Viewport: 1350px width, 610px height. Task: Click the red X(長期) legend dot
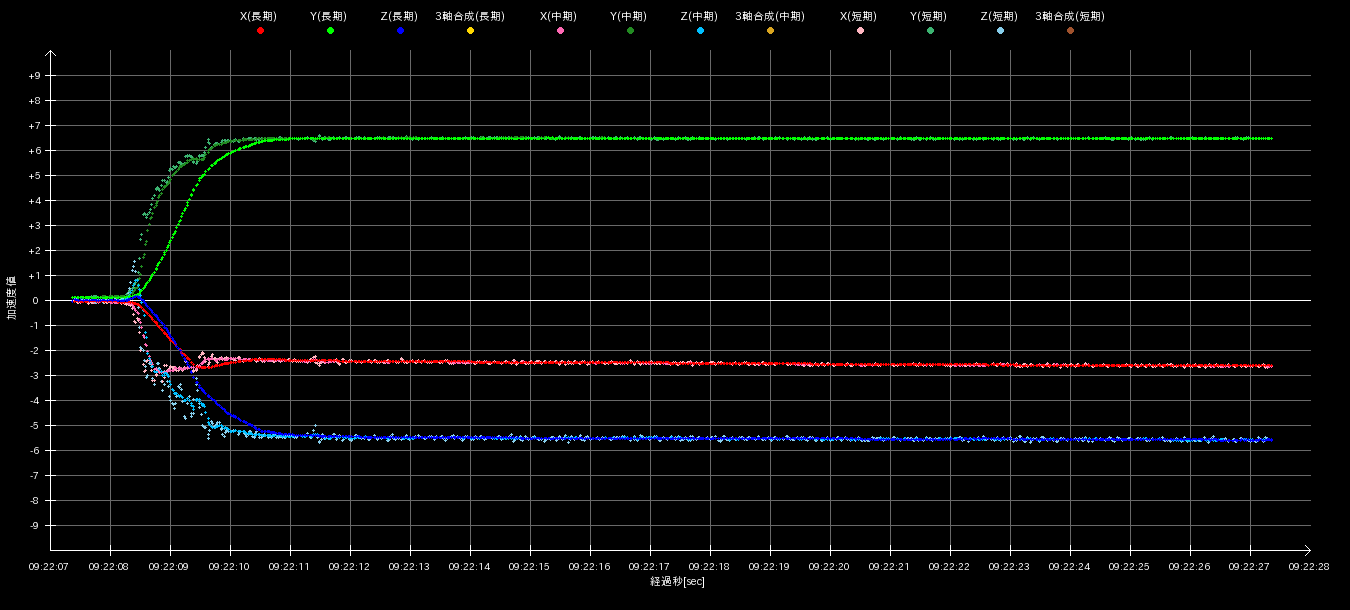[260, 31]
